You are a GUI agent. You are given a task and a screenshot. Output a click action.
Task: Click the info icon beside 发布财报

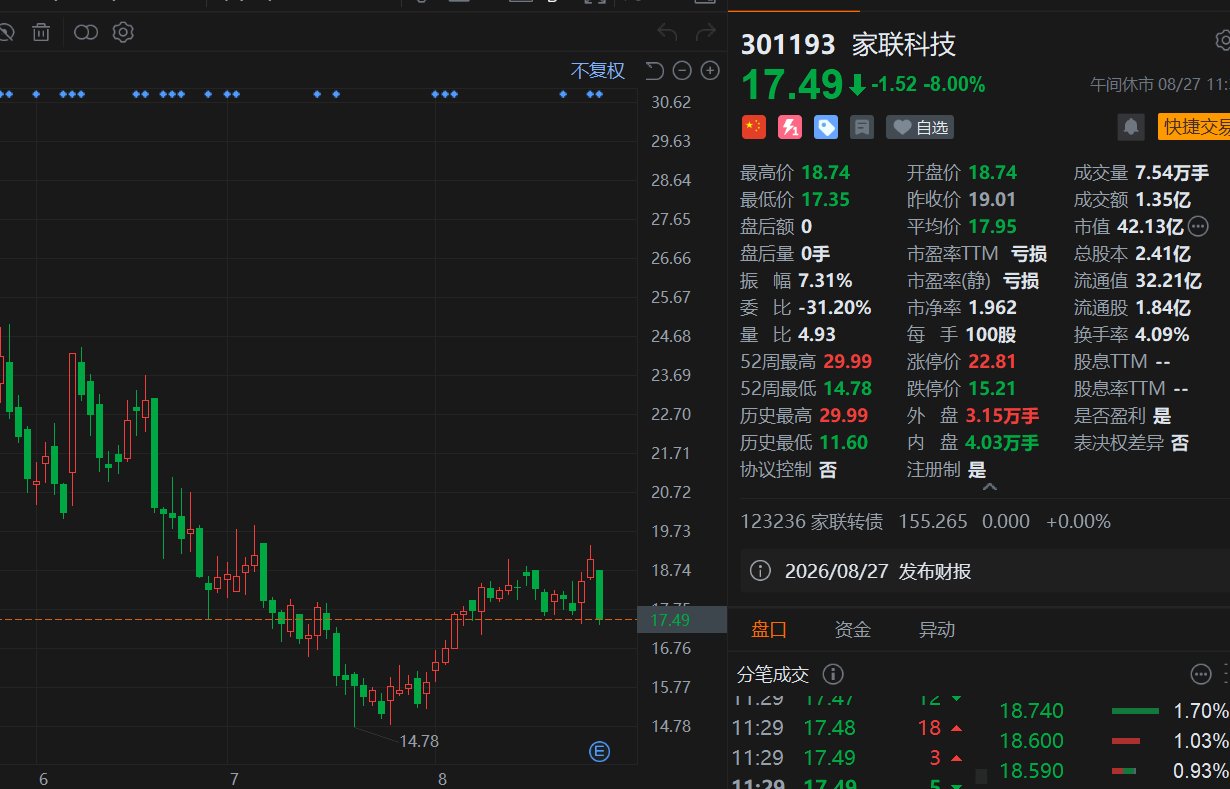coord(760,571)
